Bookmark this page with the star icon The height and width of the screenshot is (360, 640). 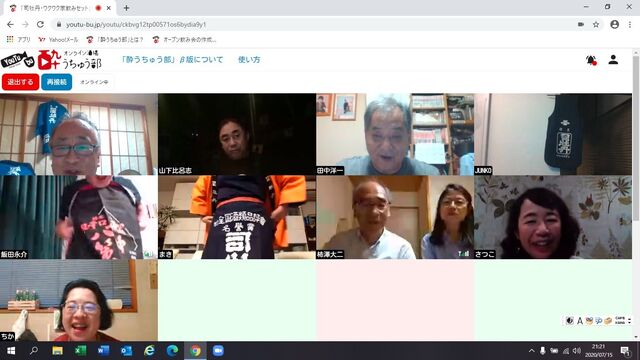click(x=596, y=24)
